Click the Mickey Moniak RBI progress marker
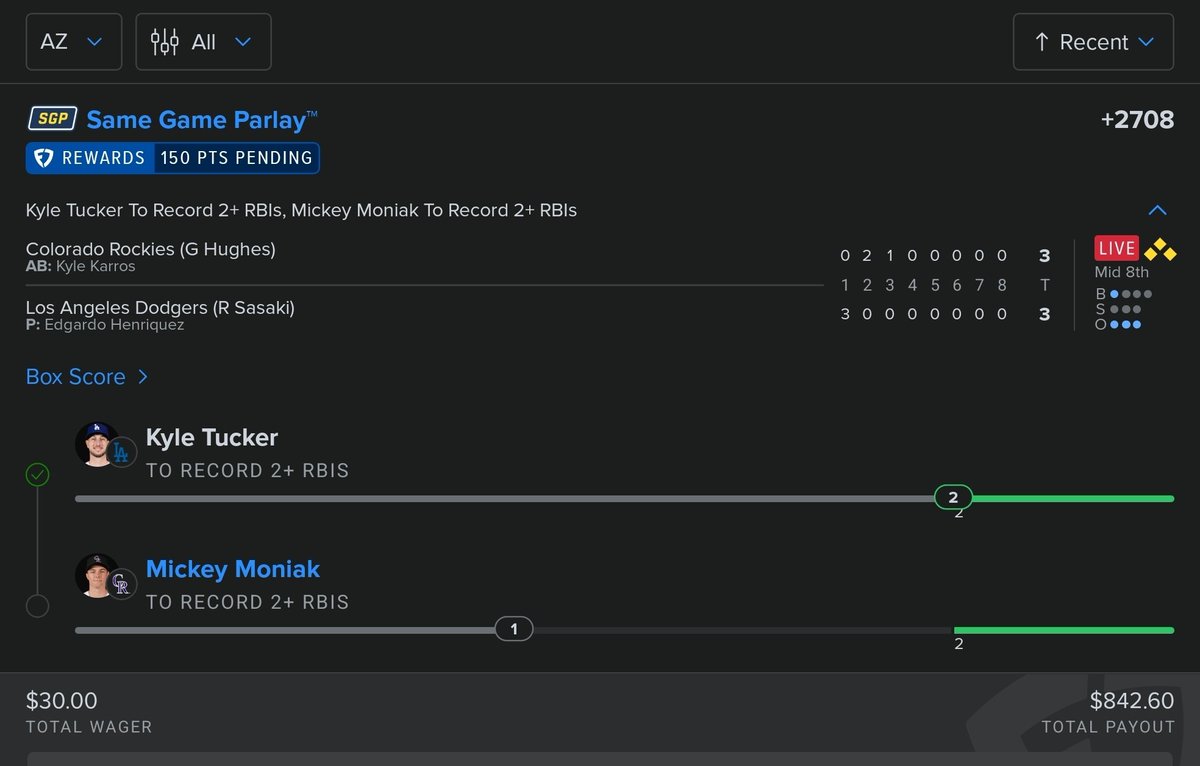The height and width of the screenshot is (766, 1200). [x=514, y=629]
